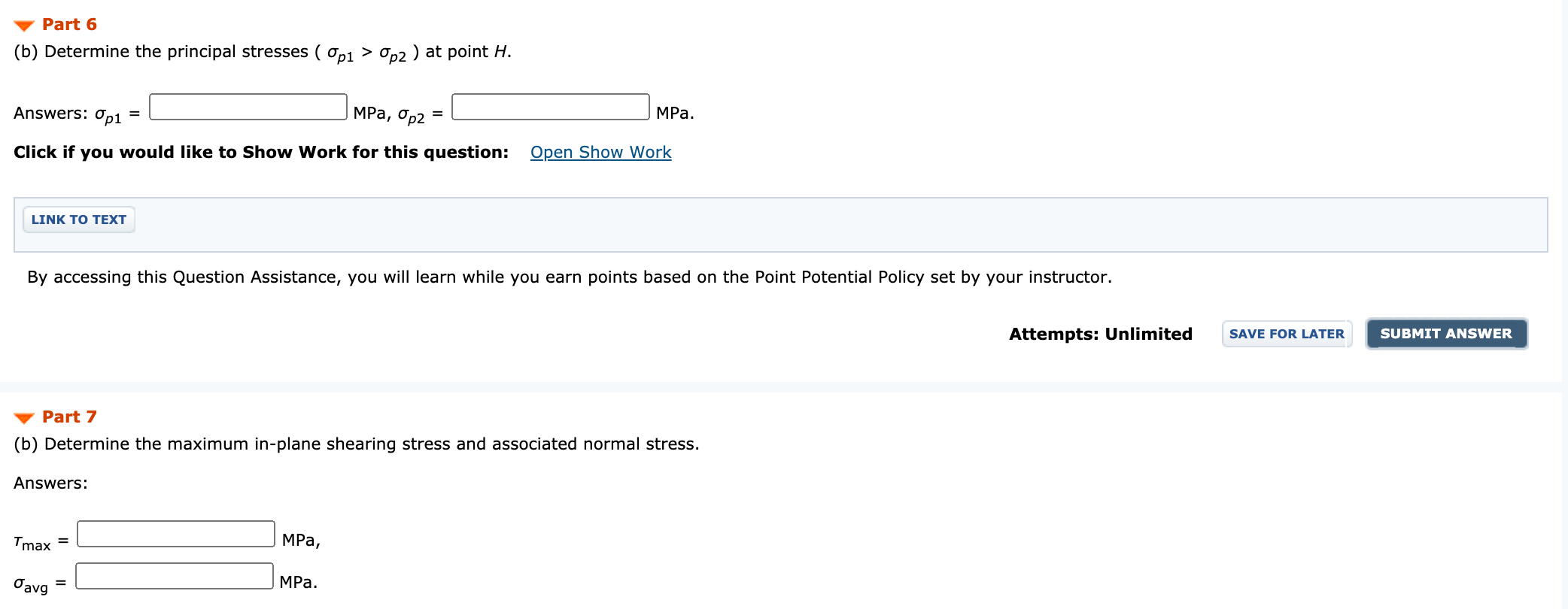Click the Part 6 principal stresses question text
This screenshot has height=609, width=1568.
pyautogui.click(x=263, y=53)
